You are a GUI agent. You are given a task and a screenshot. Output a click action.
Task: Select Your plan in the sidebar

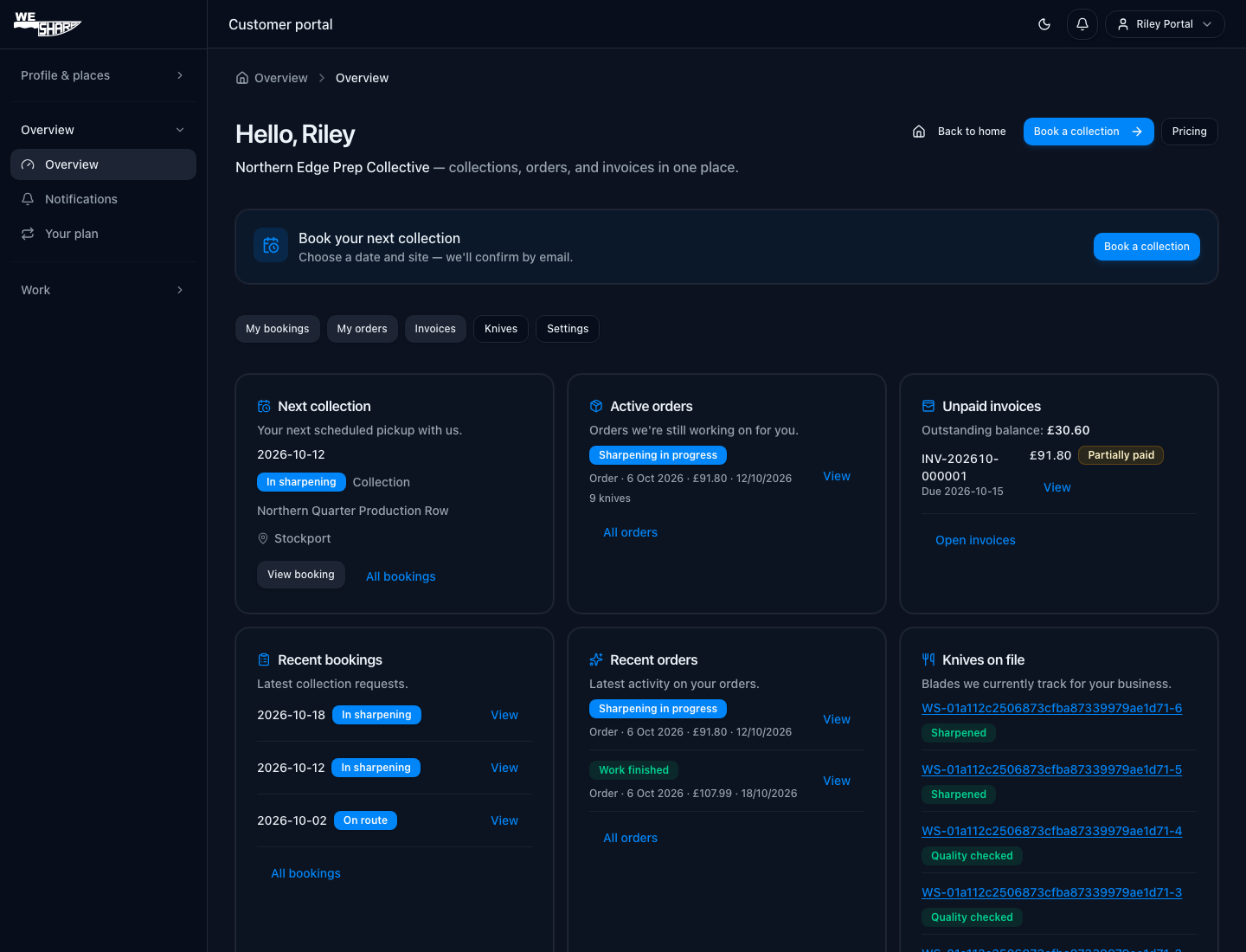[103, 234]
